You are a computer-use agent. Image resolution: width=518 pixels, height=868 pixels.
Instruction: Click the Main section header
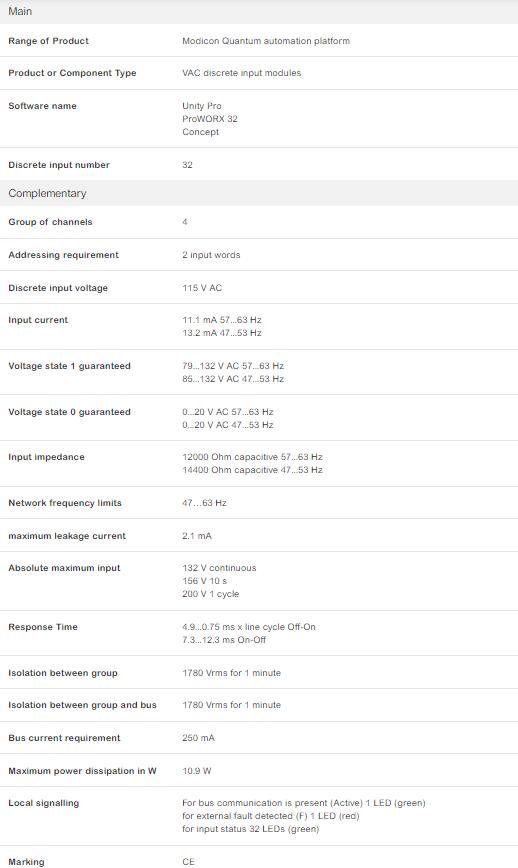point(259,12)
